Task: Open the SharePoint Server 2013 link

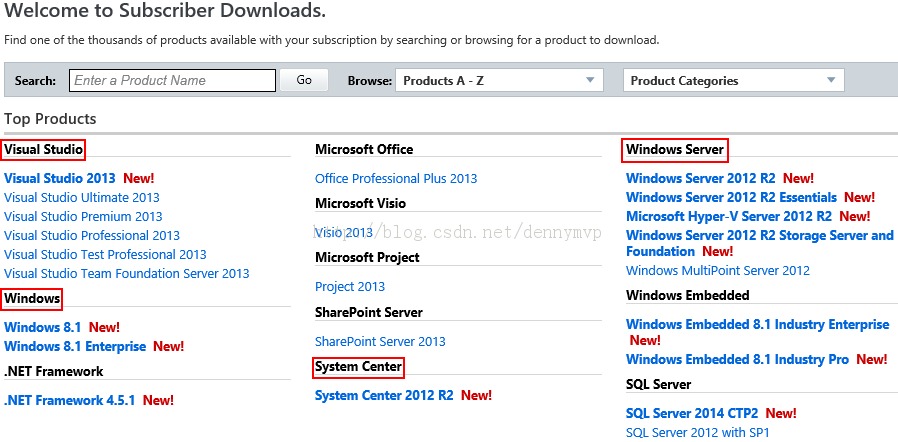Action: click(x=380, y=342)
